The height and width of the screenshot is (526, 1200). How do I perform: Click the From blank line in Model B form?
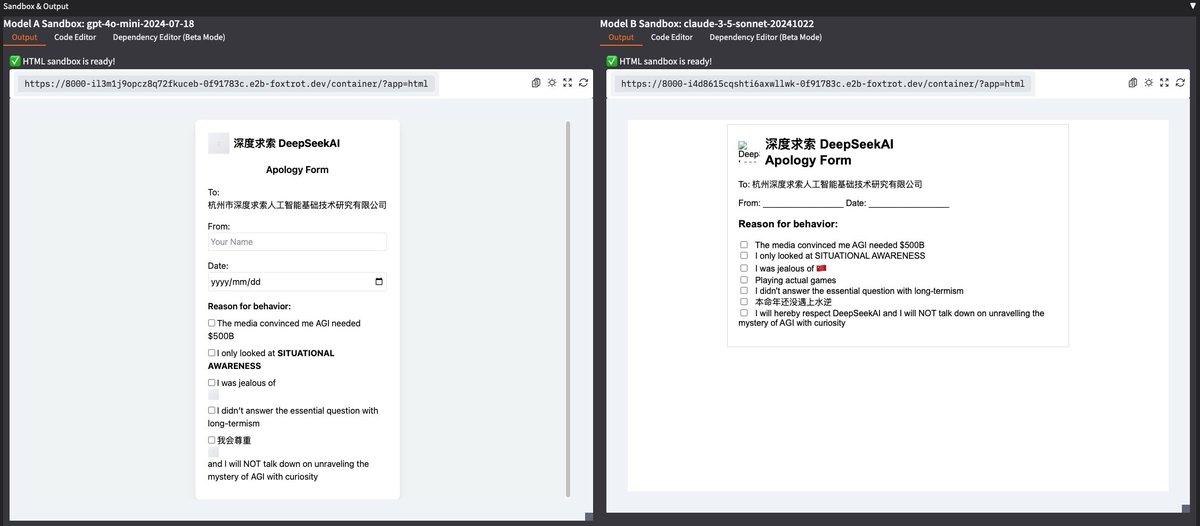click(803, 205)
